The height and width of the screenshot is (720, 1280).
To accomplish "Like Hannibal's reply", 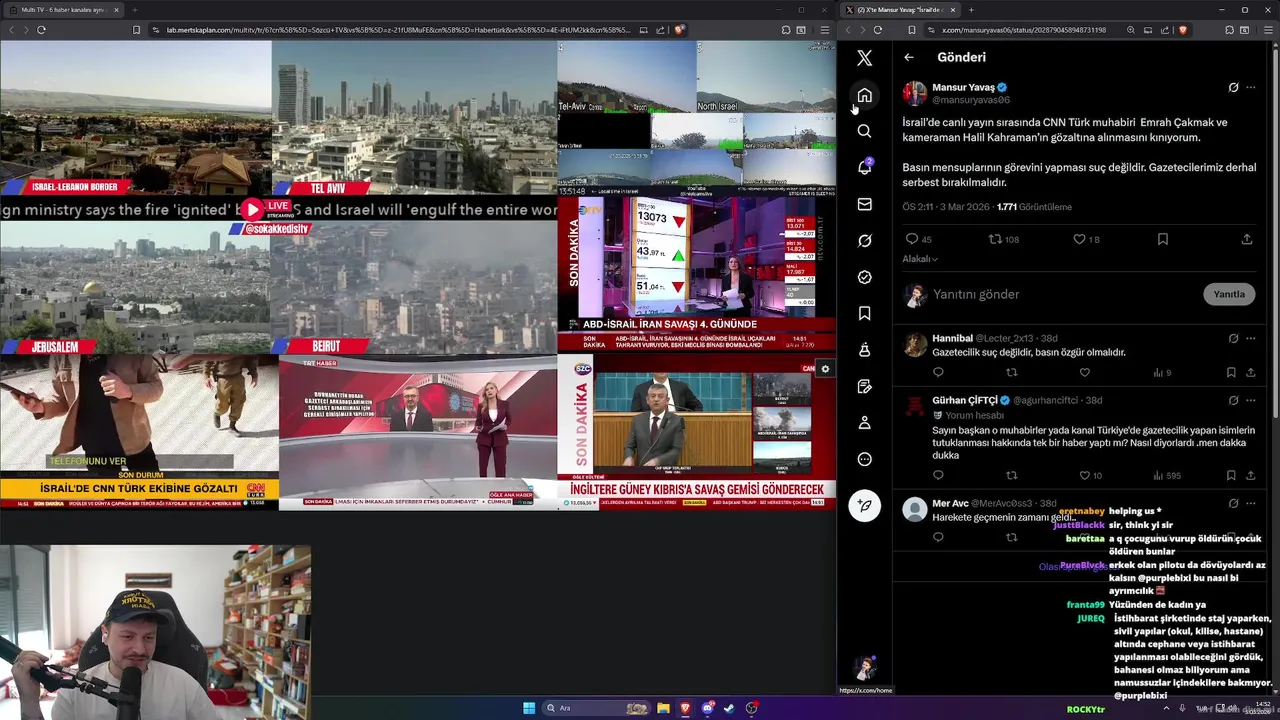I will pos(1084,372).
